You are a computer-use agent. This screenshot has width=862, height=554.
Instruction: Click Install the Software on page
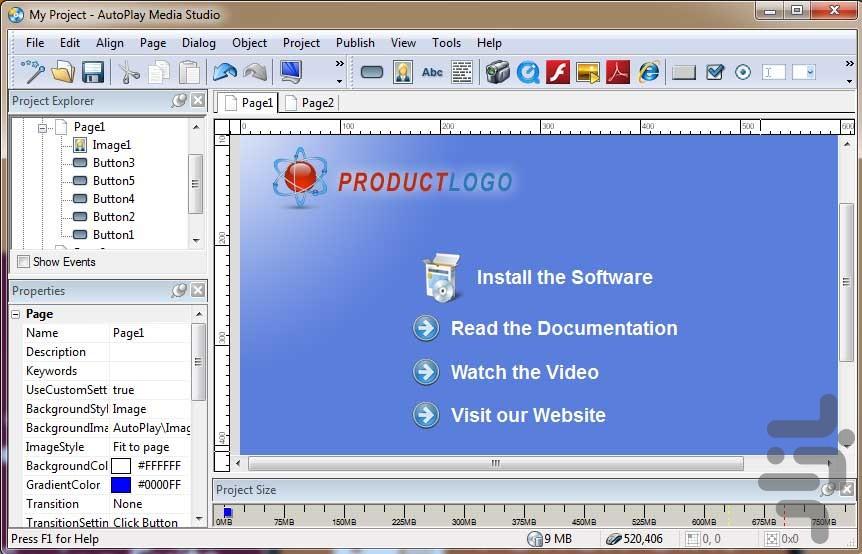565,277
